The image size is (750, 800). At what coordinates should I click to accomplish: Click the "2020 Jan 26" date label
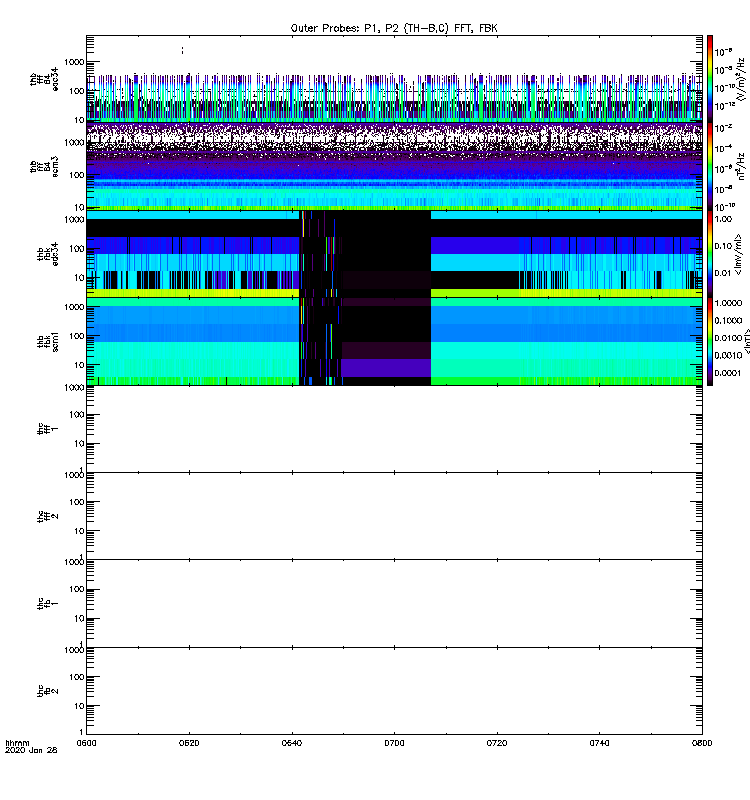click(x=31, y=751)
